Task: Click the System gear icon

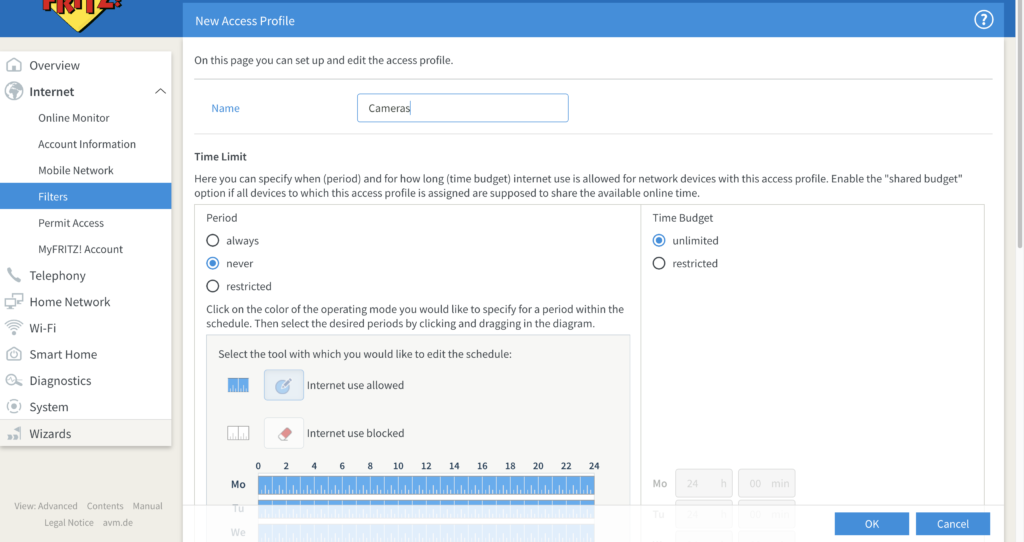Action: coord(14,406)
